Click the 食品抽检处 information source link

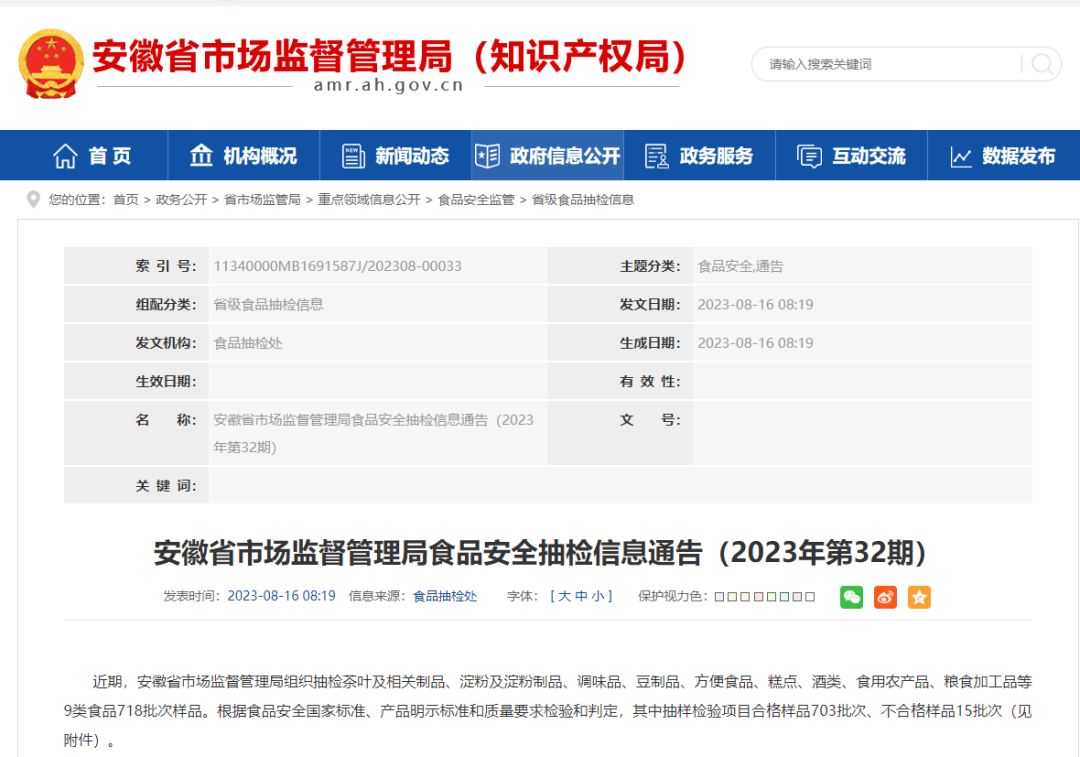pyautogui.click(x=444, y=596)
